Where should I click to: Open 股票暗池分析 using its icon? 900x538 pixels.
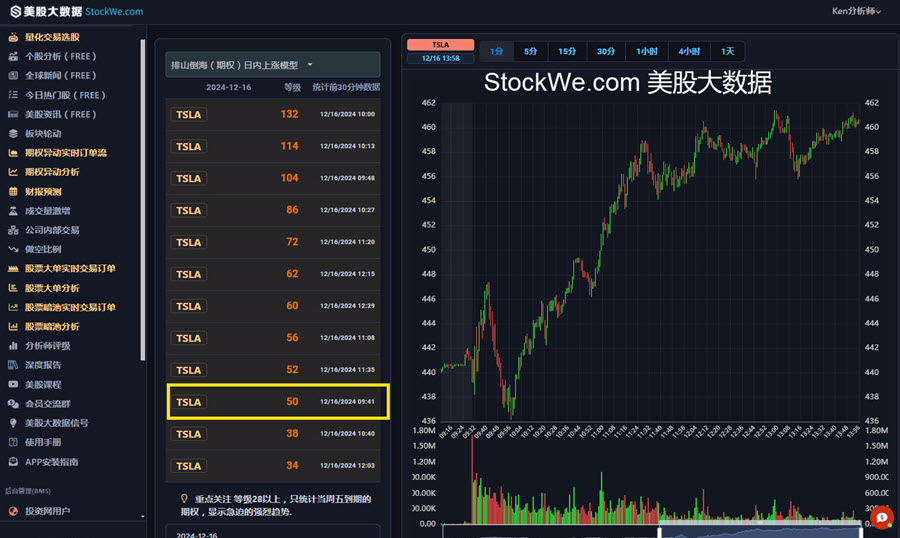13,326
